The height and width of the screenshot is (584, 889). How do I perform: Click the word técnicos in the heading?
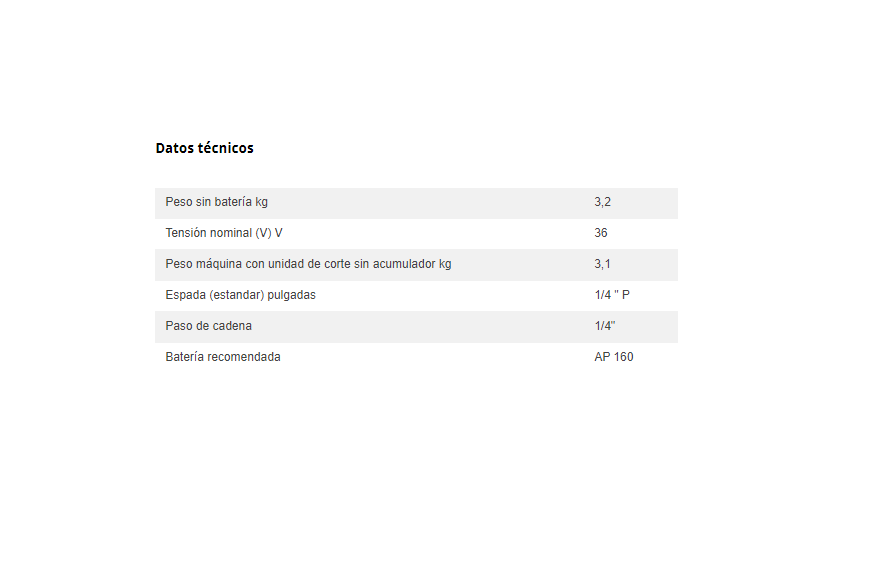(226, 148)
